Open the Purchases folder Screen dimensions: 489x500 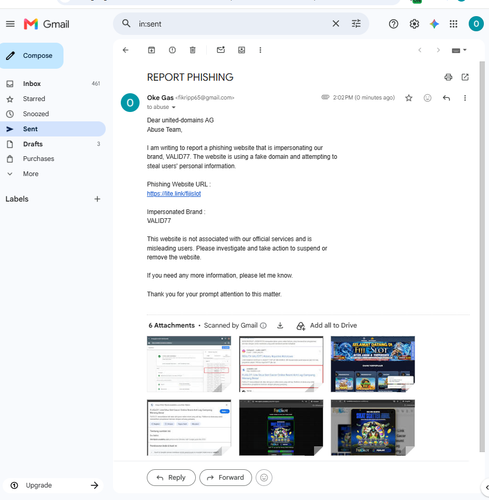pos(53,159)
